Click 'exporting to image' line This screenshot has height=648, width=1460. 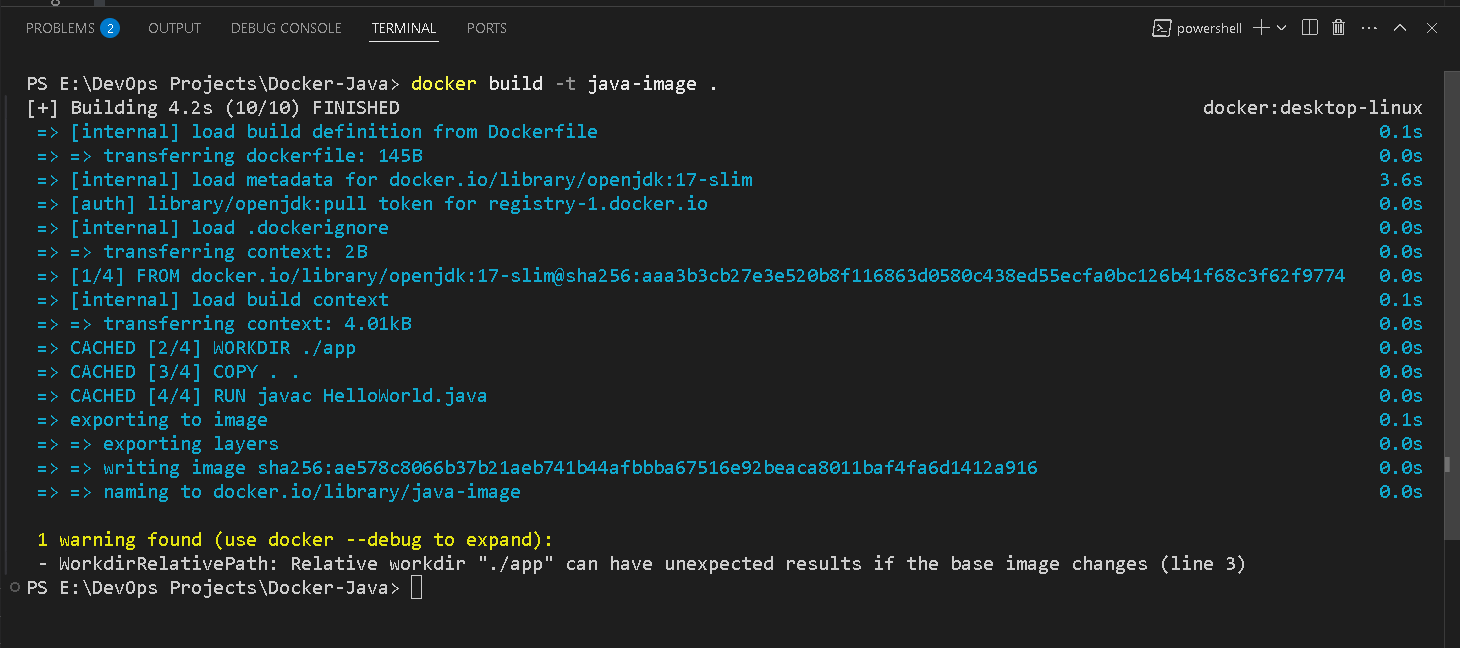coord(152,420)
